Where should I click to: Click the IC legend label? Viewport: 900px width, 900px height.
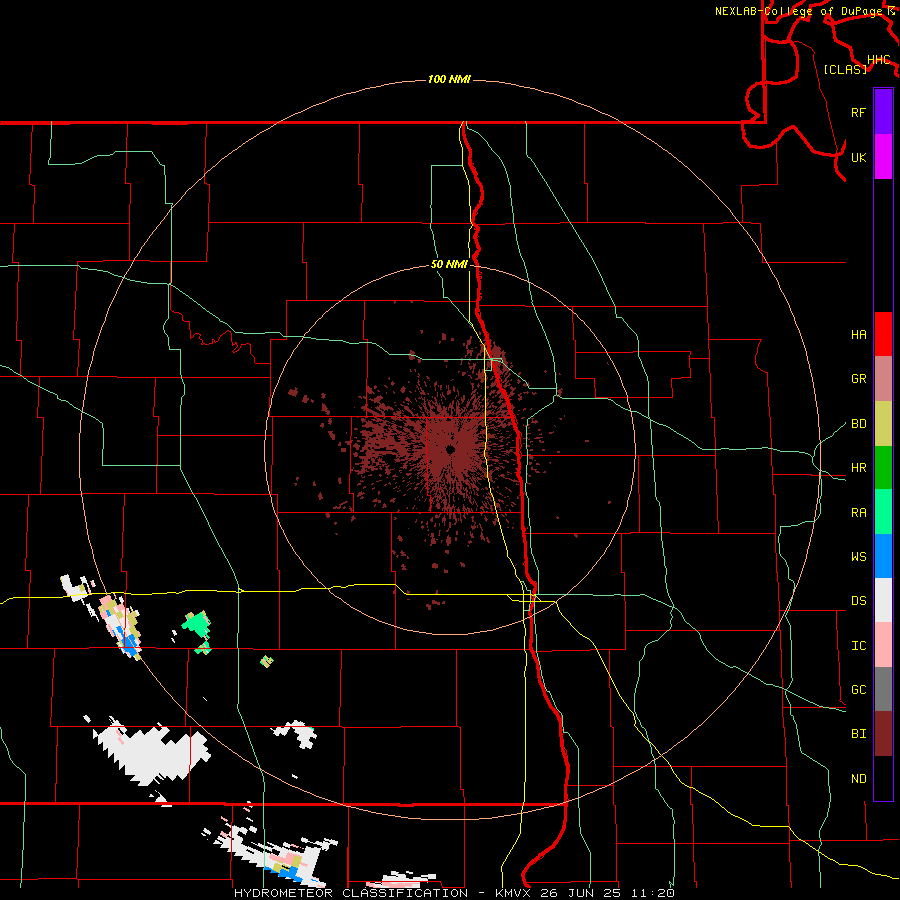858,646
